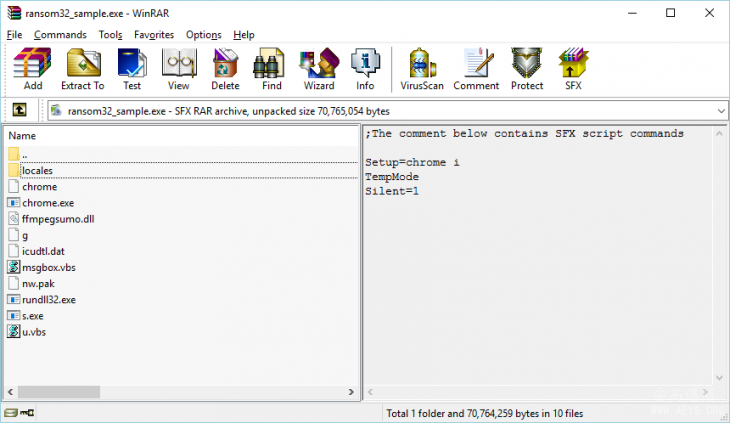Viewport: 730px width, 423px height.
Task: Select the msgbox.vbs script icon
Action: coord(14,267)
